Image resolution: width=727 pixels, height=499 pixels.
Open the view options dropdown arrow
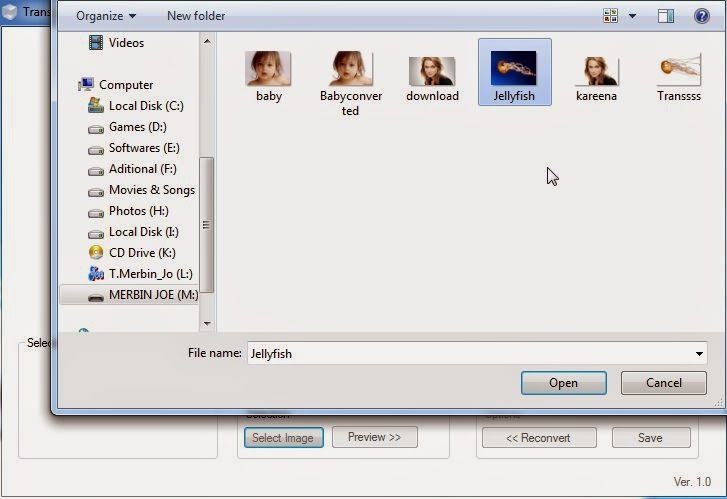coord(632,16)
